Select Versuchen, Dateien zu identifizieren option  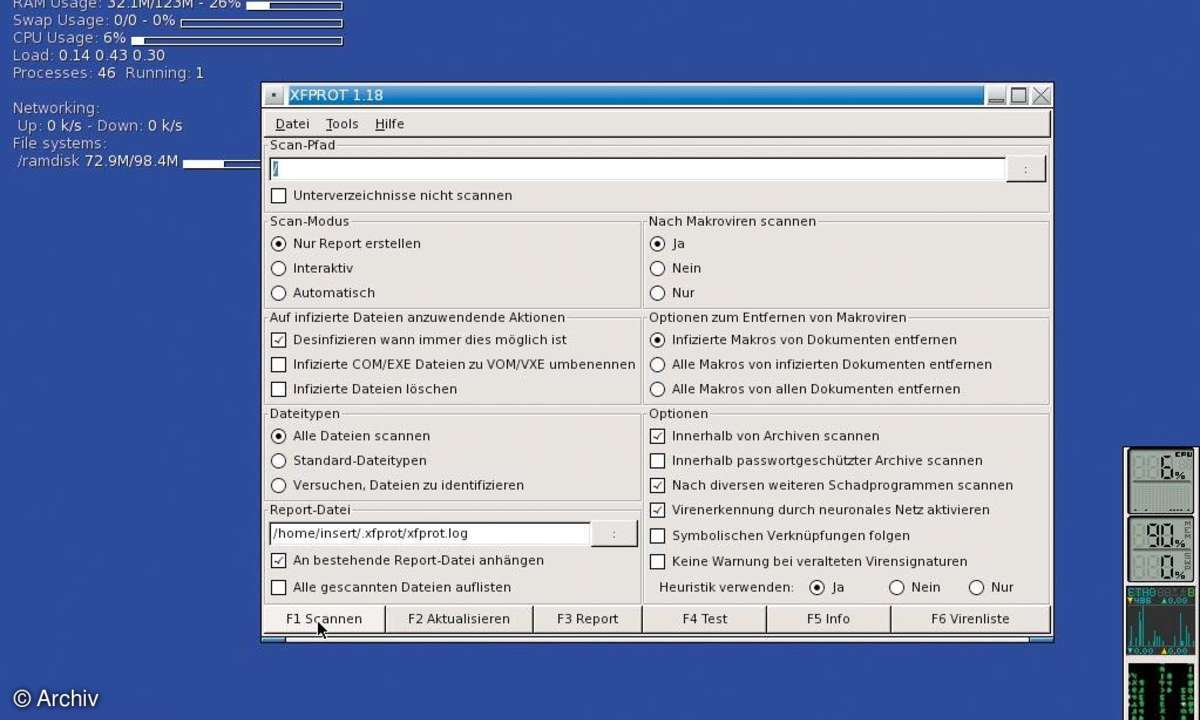(x=279, y=486)
